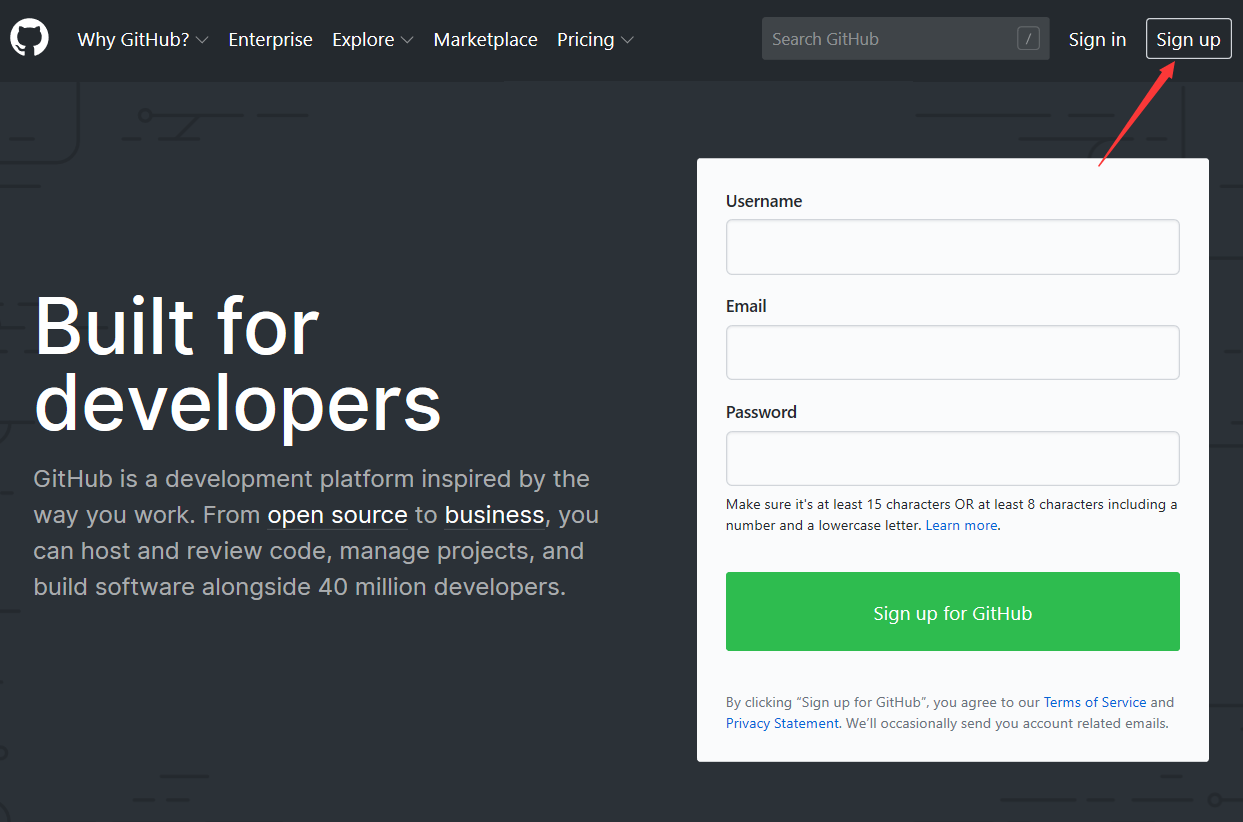The image size is (1243, 822).
Task: Click the Username field label
Action: tap(764, 201)
